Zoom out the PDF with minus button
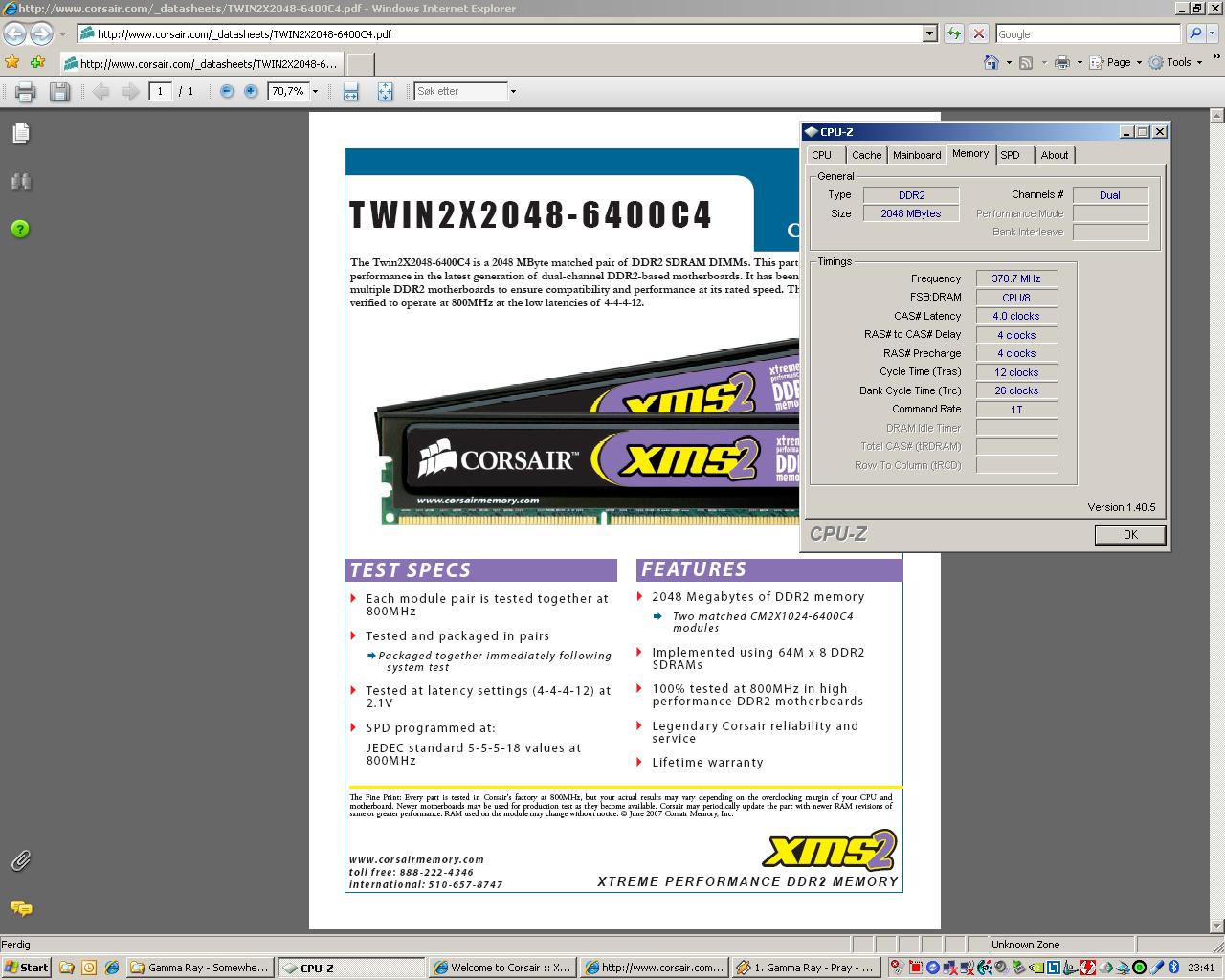Image resolution: width=1225 pixels, height=980 pixels. [227, 92]
